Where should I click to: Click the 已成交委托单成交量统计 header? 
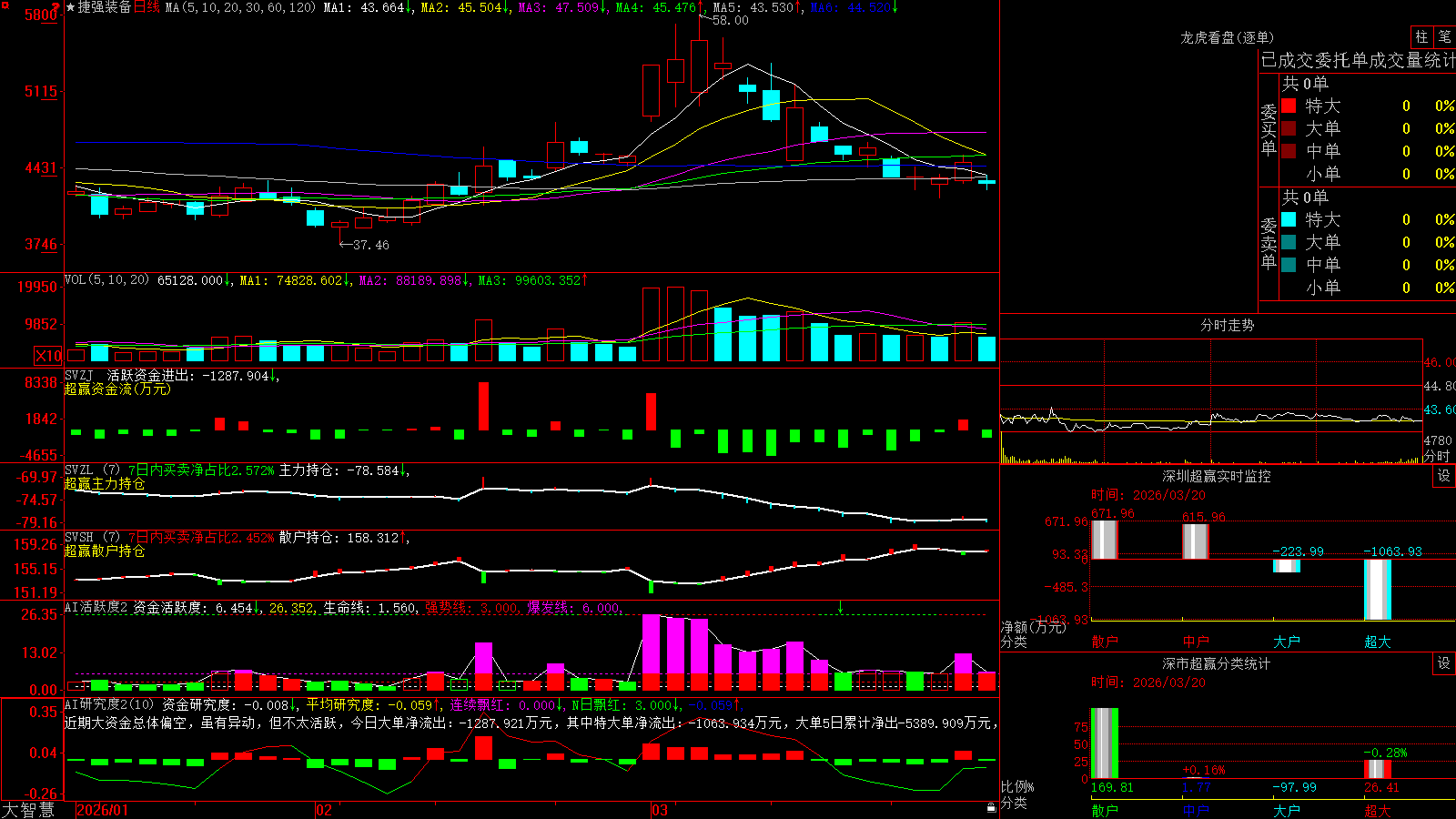[1358, 60]
